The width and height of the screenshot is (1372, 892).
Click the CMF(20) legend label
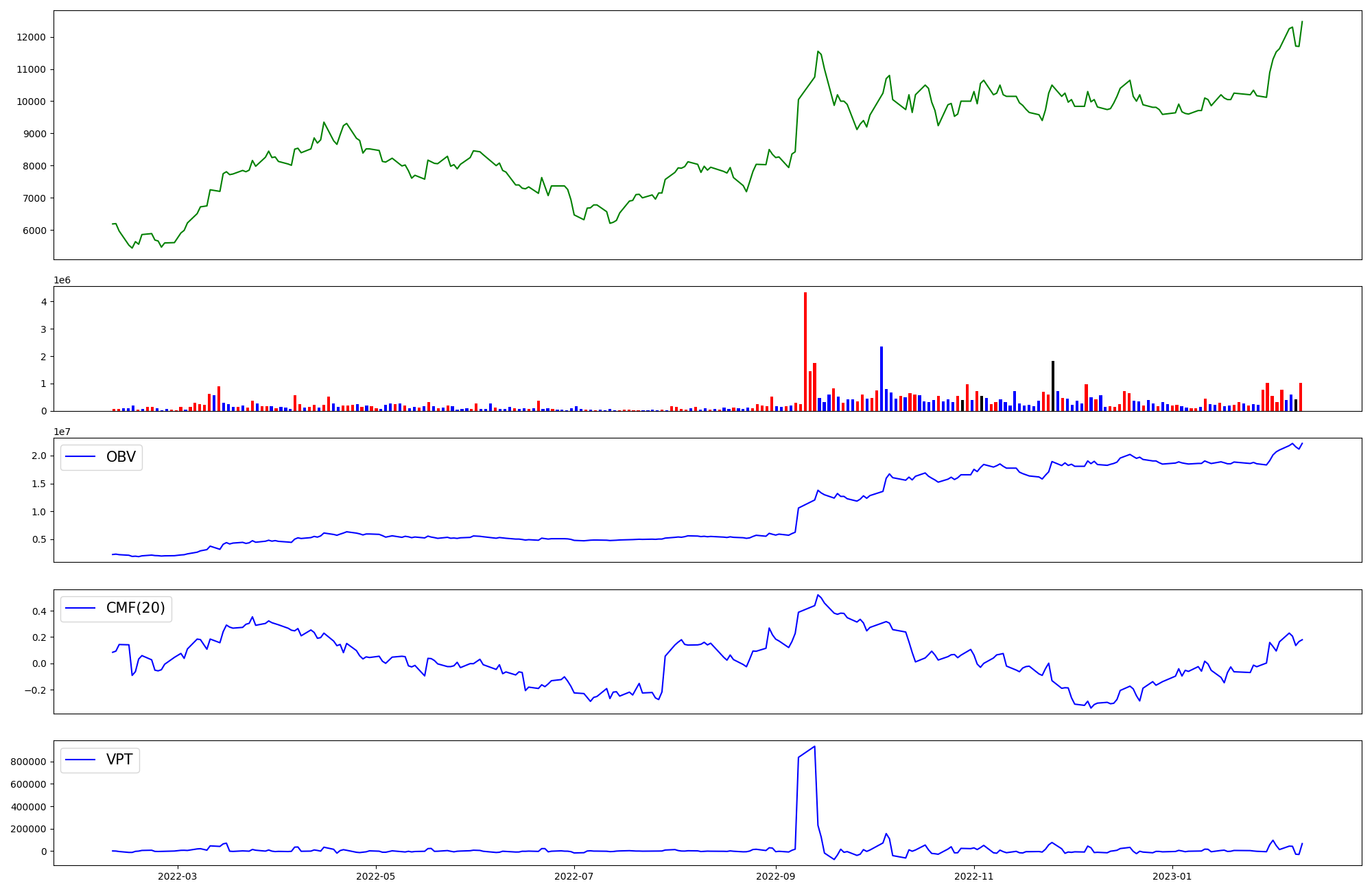point(135,609)
